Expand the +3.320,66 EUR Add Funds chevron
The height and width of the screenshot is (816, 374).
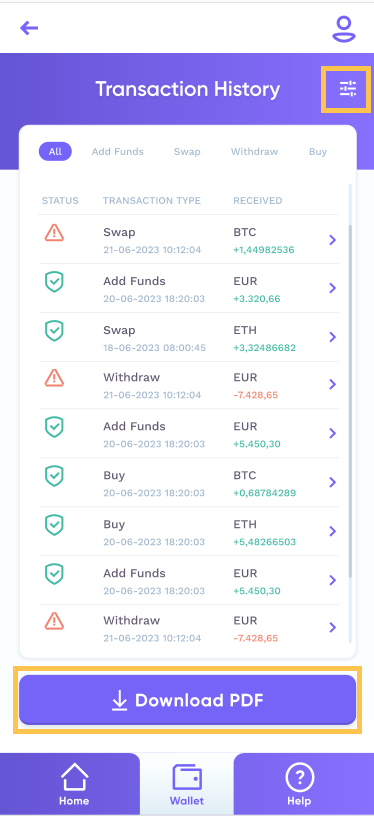(333, 288)
